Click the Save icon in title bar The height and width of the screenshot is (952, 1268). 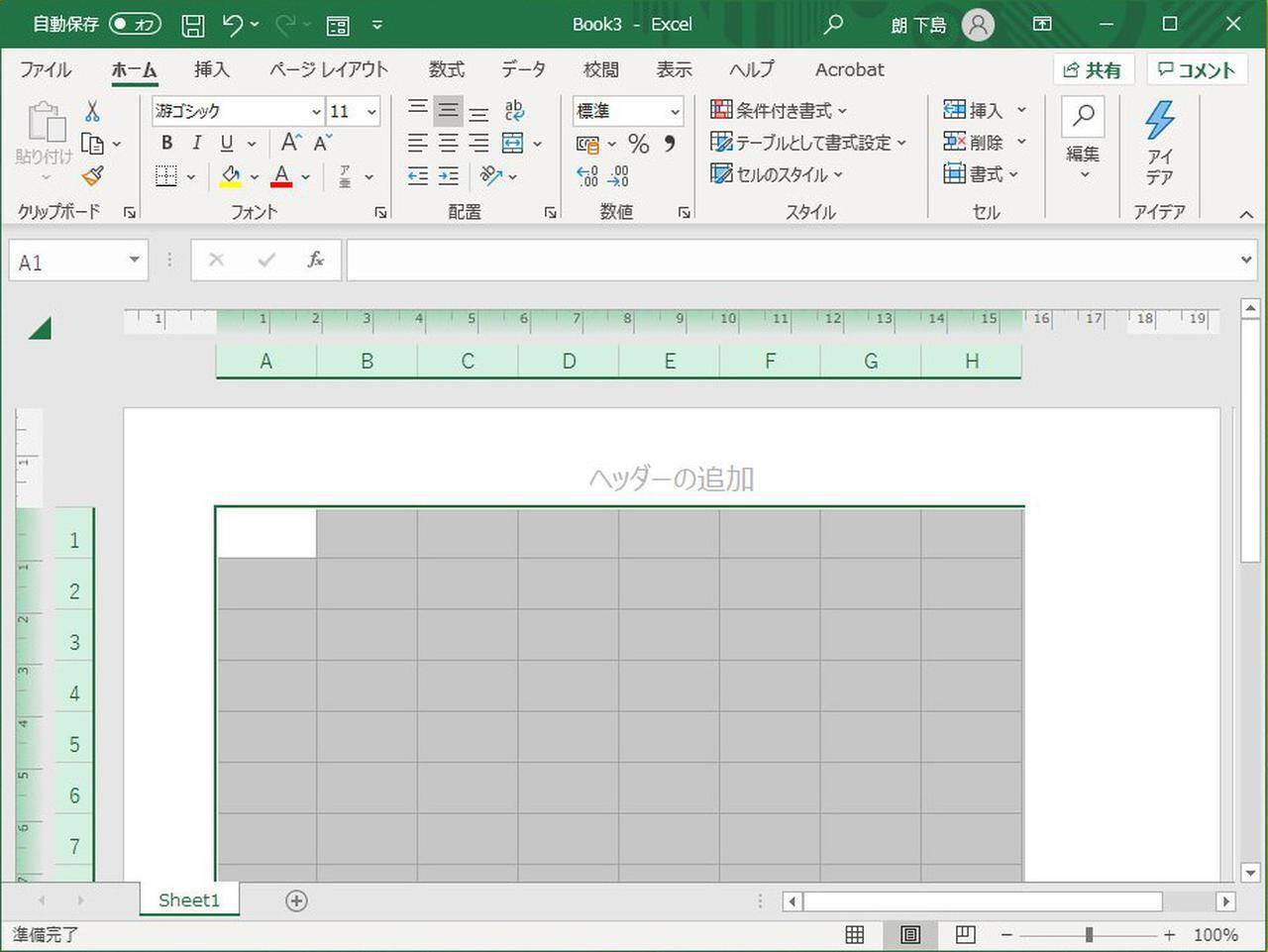click(x=193, y=25)
